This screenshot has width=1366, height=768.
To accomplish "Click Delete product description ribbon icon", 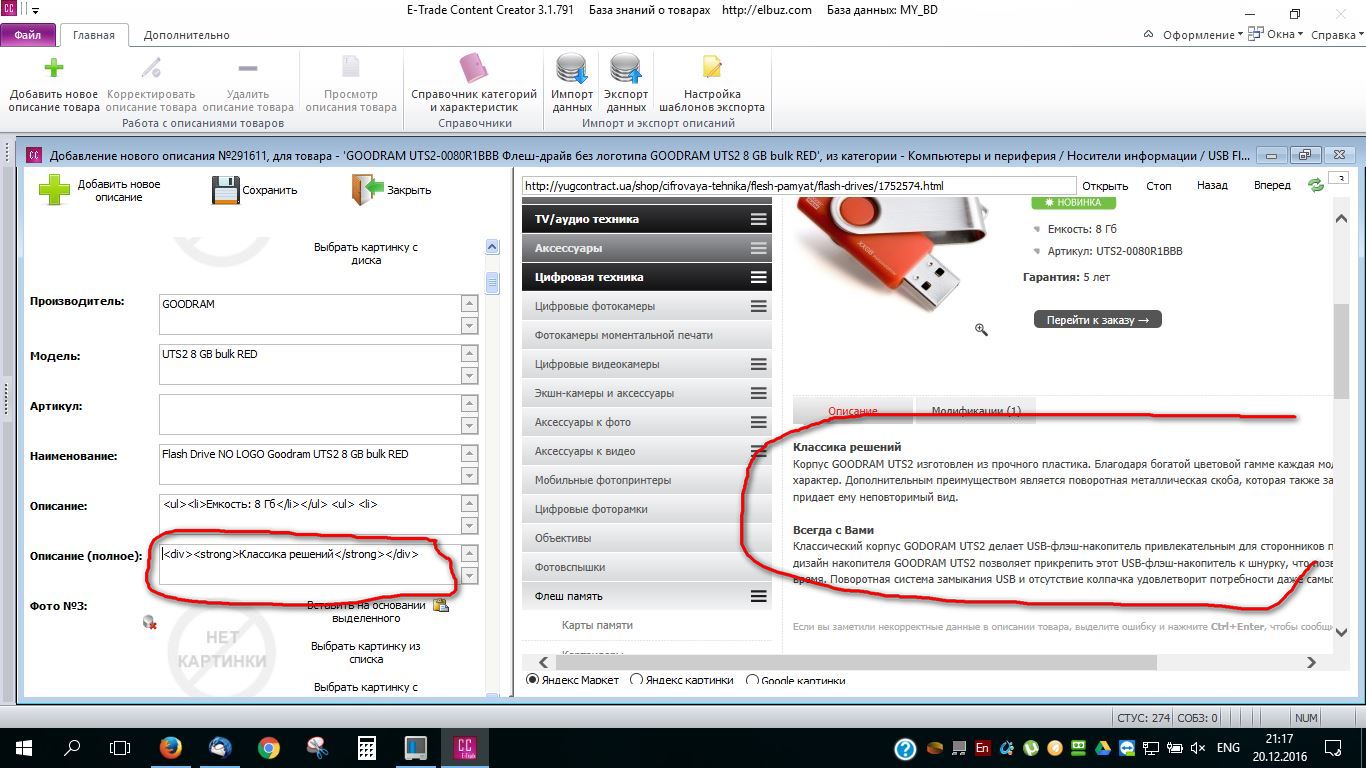I will [248, 68].
